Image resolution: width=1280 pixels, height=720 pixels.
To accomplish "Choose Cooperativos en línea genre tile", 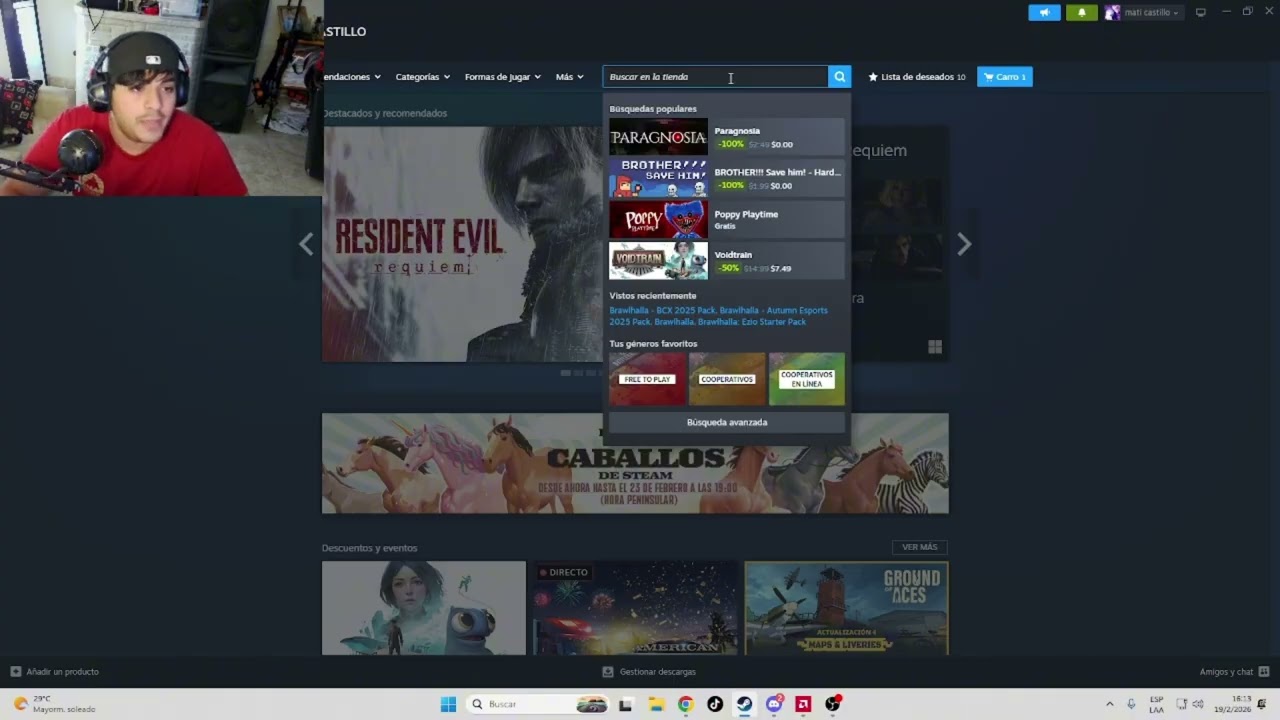I will coord(807,379).
